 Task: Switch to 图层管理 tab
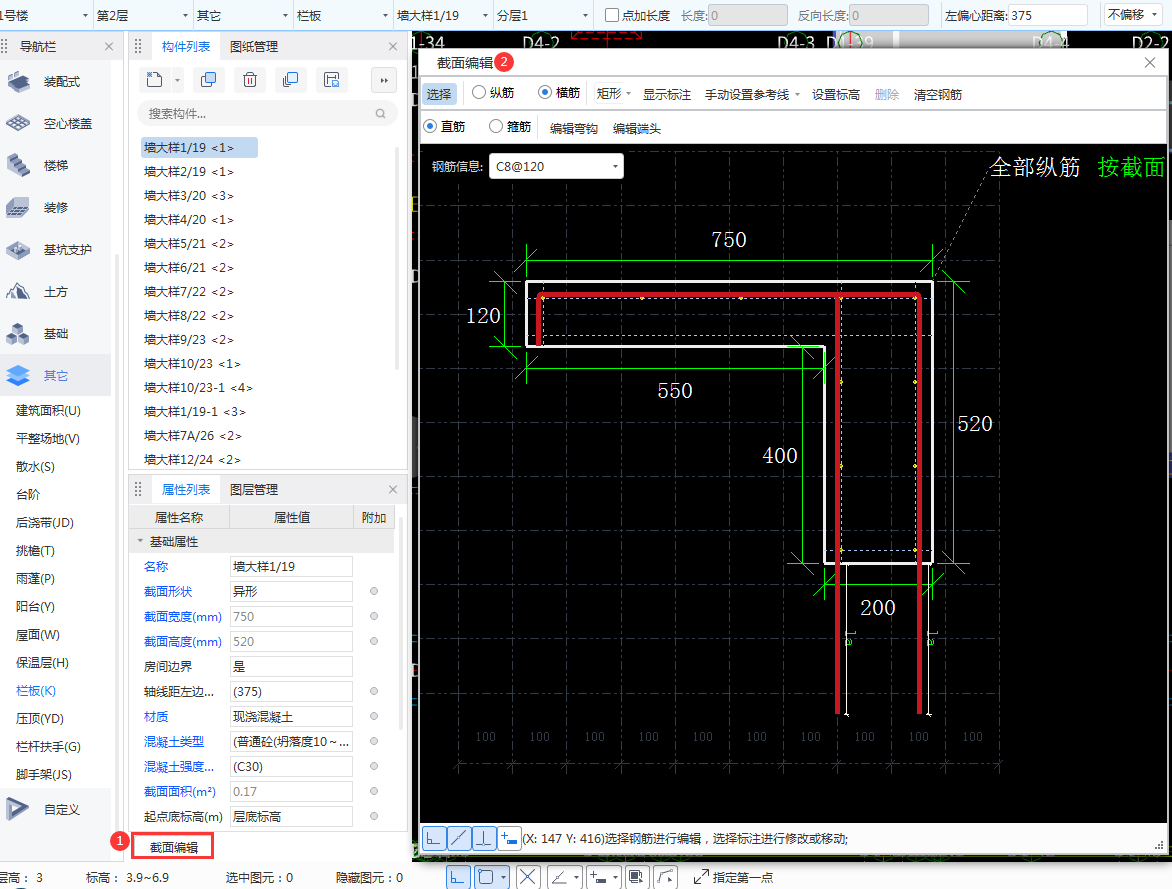254,490
